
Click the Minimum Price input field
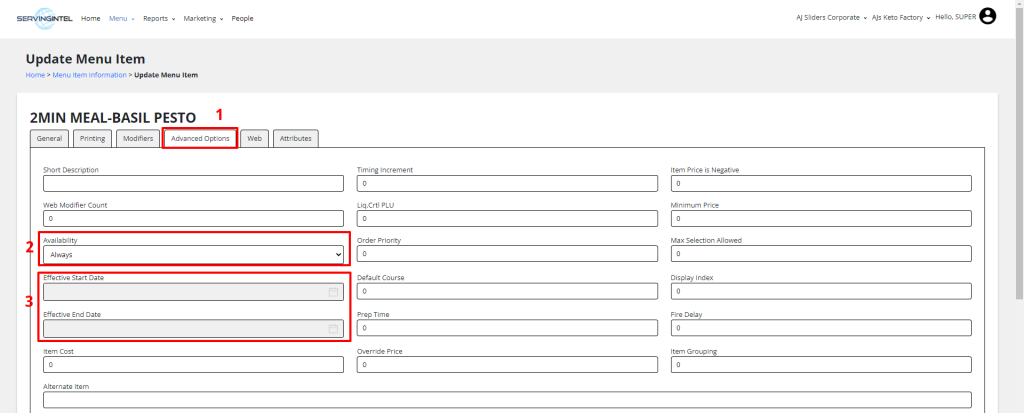pyautogui.click(x=820, y=219)
